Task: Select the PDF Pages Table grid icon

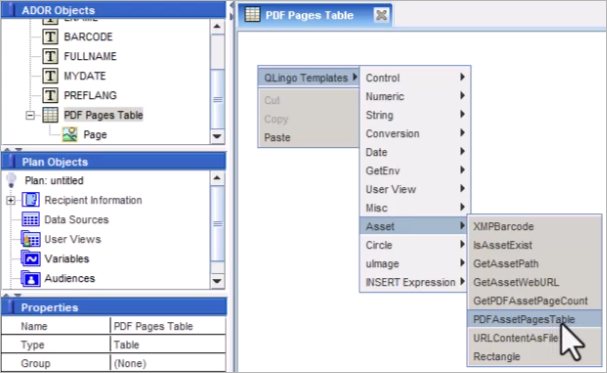Action: click(50, 115)
